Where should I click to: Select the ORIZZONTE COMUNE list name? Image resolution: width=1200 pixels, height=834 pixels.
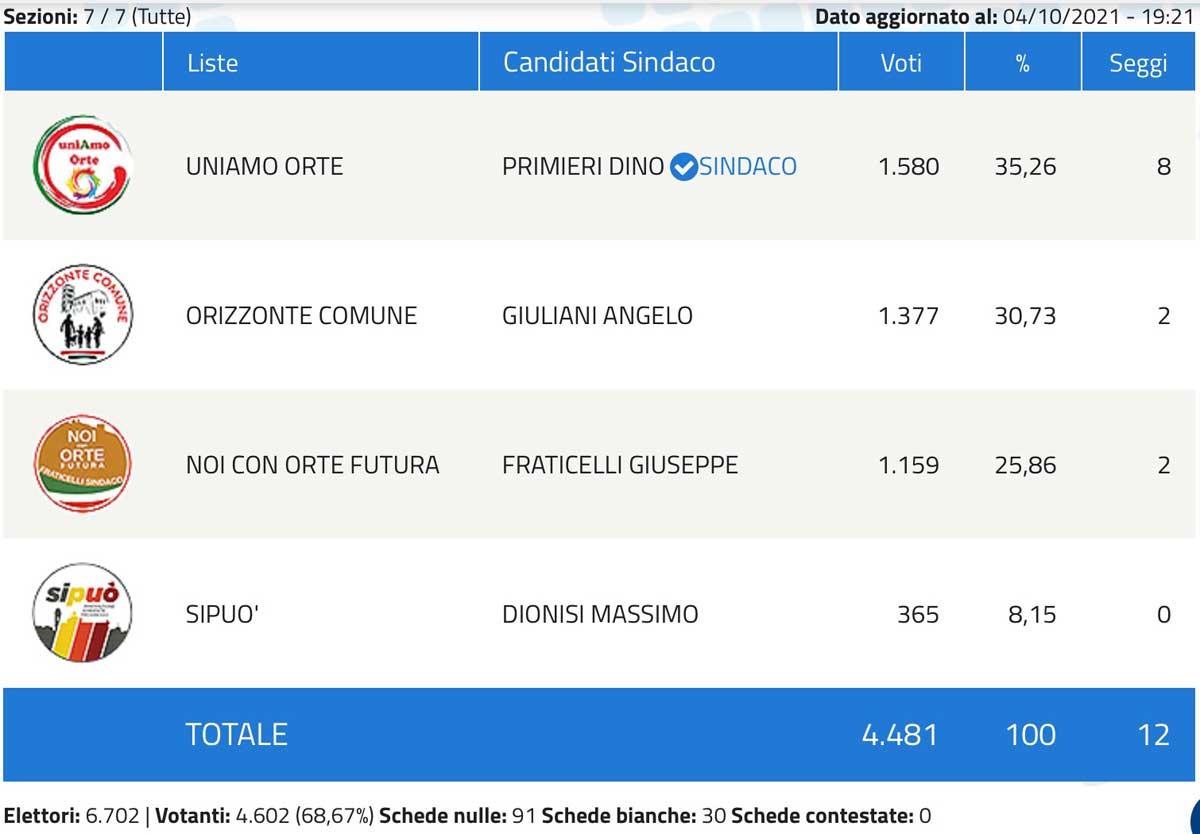pos(301,316)
